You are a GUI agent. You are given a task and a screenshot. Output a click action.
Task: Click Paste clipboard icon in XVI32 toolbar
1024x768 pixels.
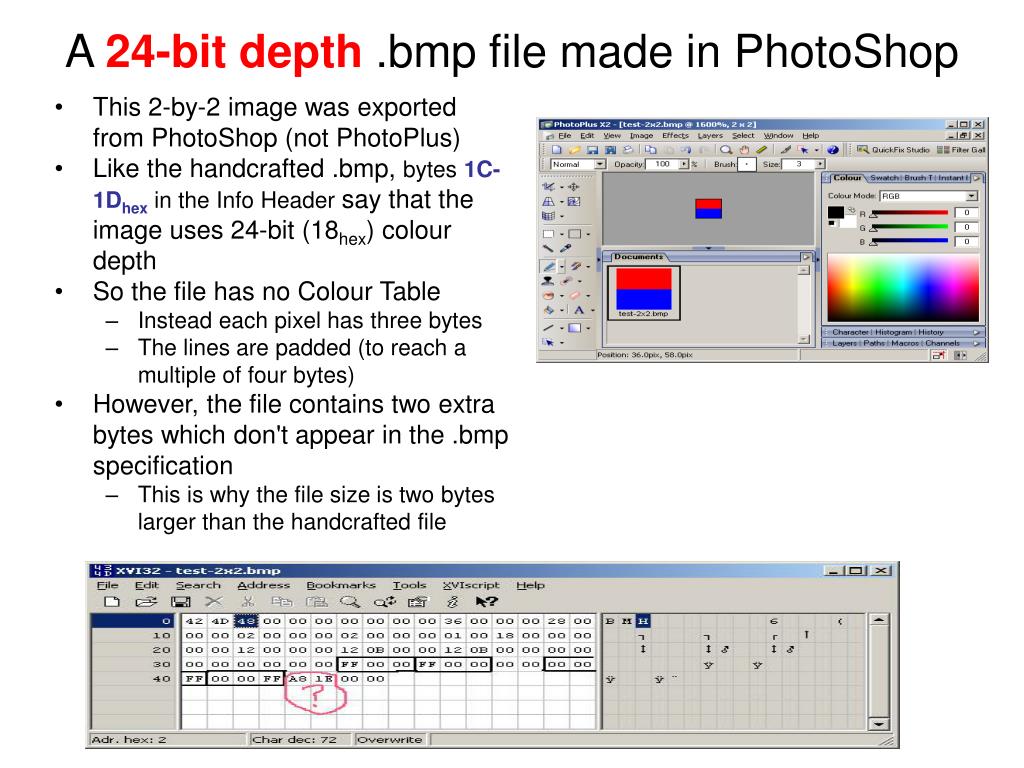[x=317, y=601]
